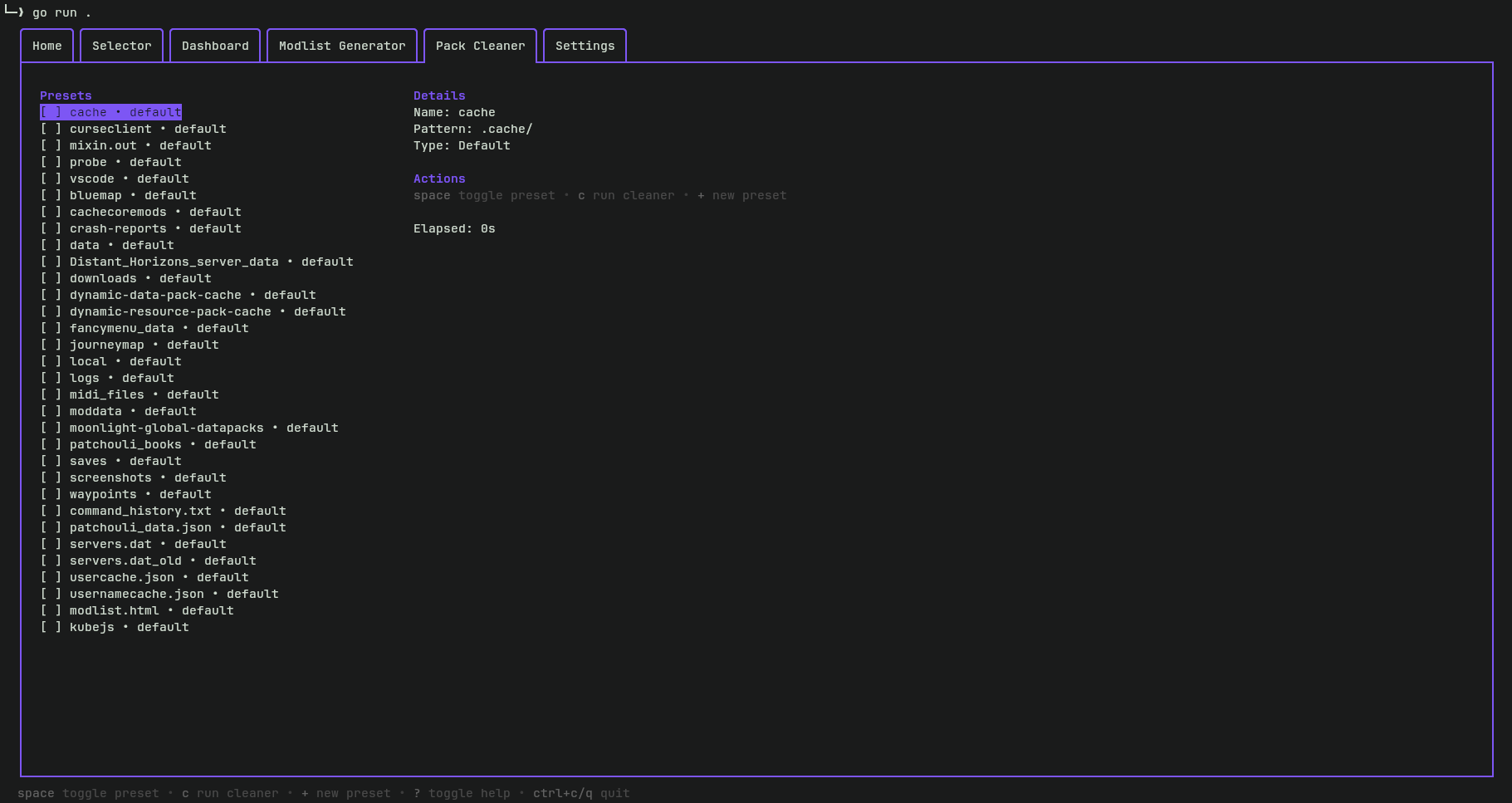
Task: Toggle the data preset checkbox
Action: click(x=51, y=245)
